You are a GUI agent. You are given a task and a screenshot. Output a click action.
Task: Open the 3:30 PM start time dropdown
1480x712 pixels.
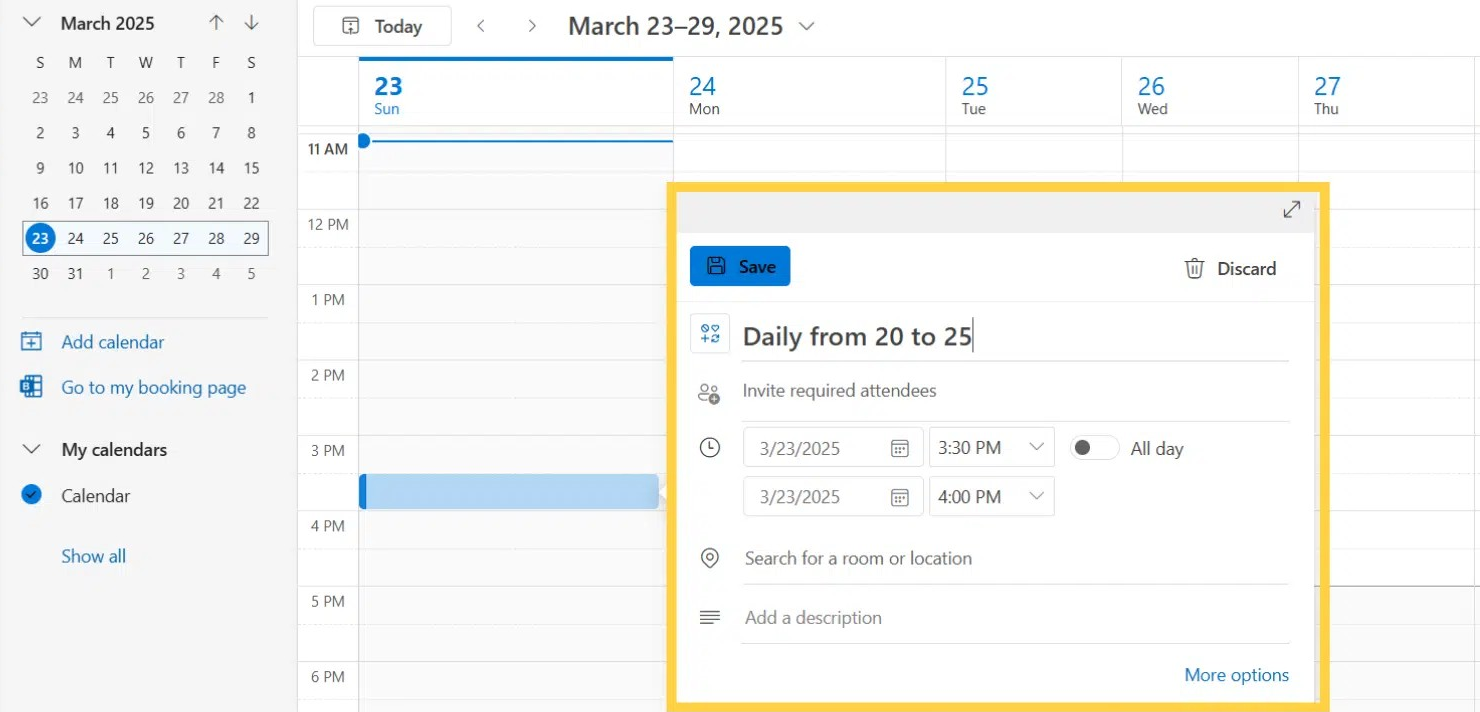(1035, 447)
